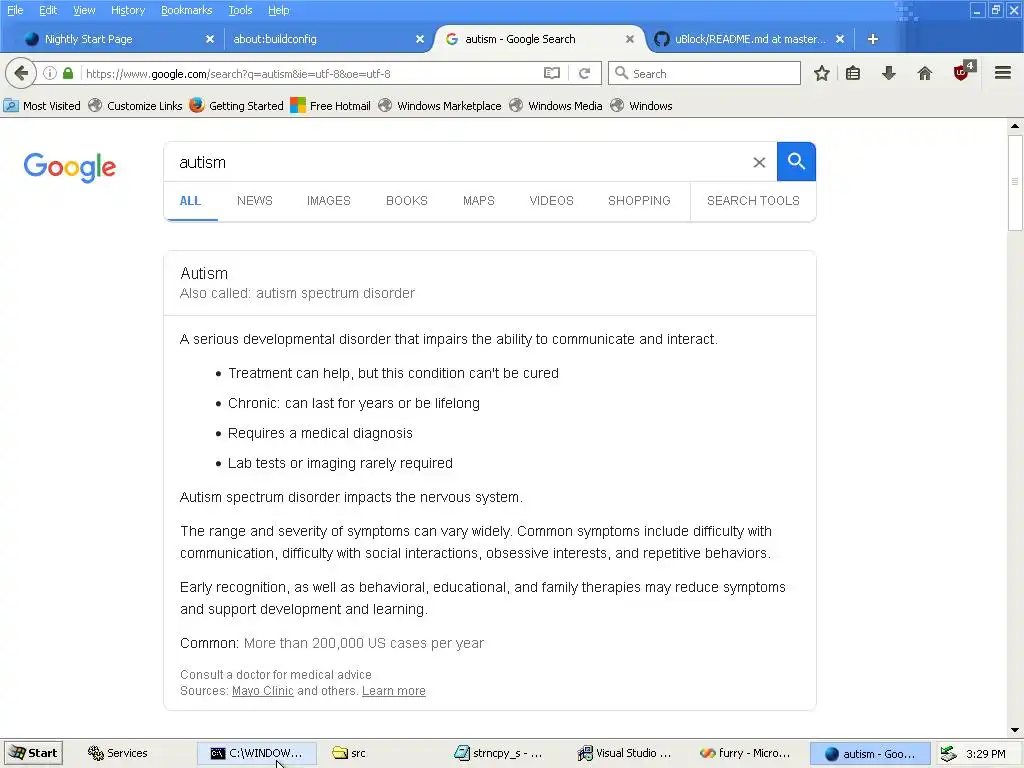Viewport: 1024px width, 768px height.
Task: Open the View menu
Action: click(84, 10)
